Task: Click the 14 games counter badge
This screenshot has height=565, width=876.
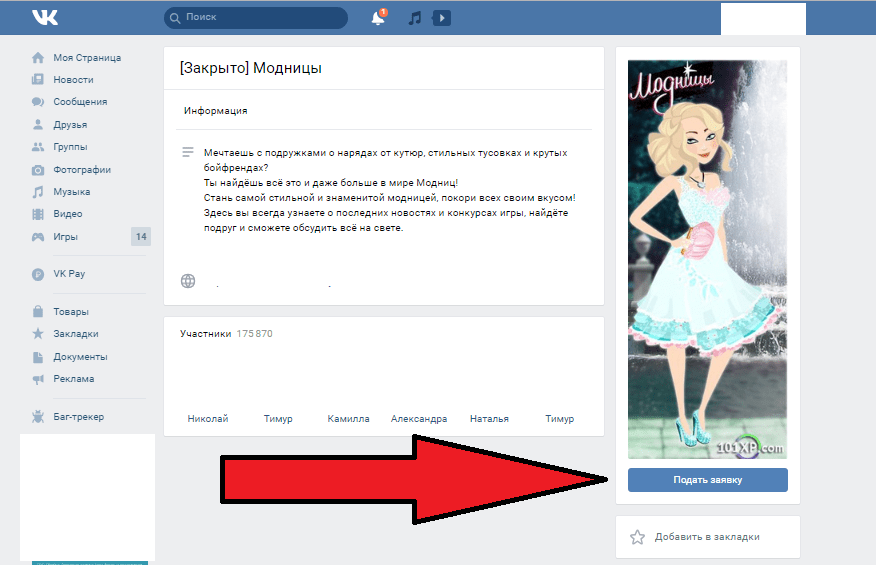Action: click(141, 236)
